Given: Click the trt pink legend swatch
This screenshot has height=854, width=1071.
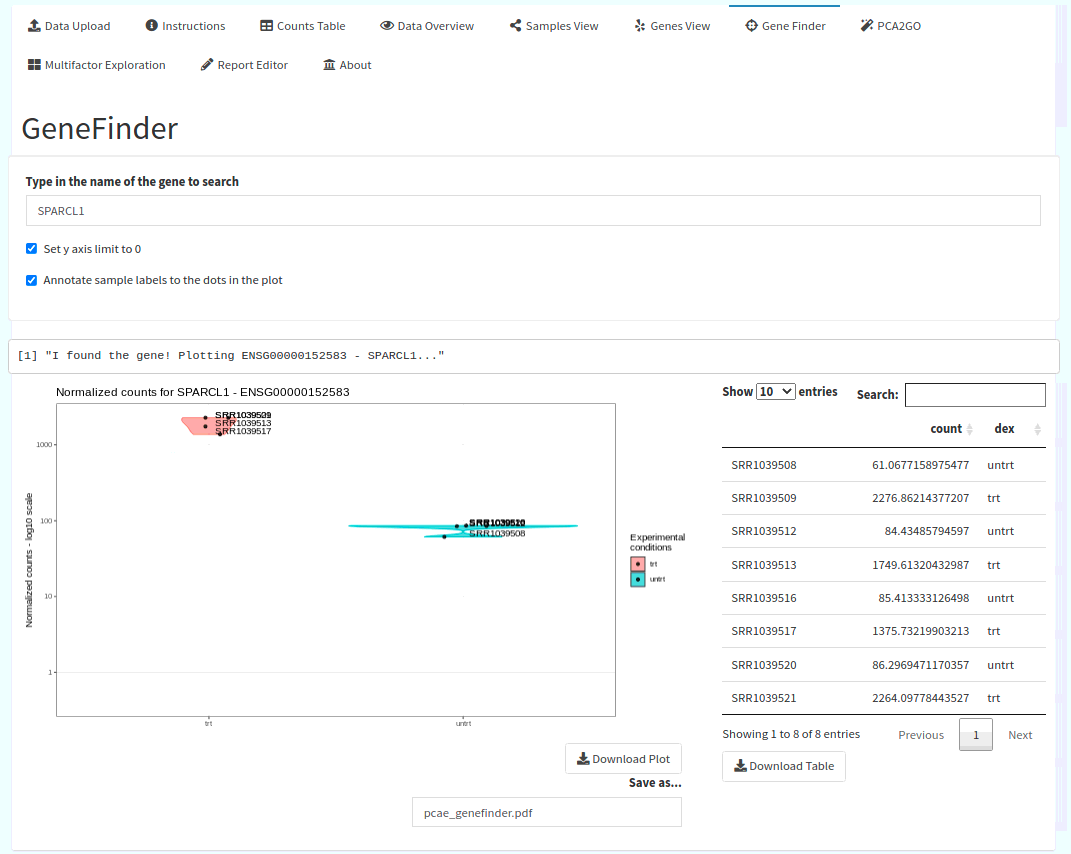Looking at the screenshot, I should coord(638,564).
